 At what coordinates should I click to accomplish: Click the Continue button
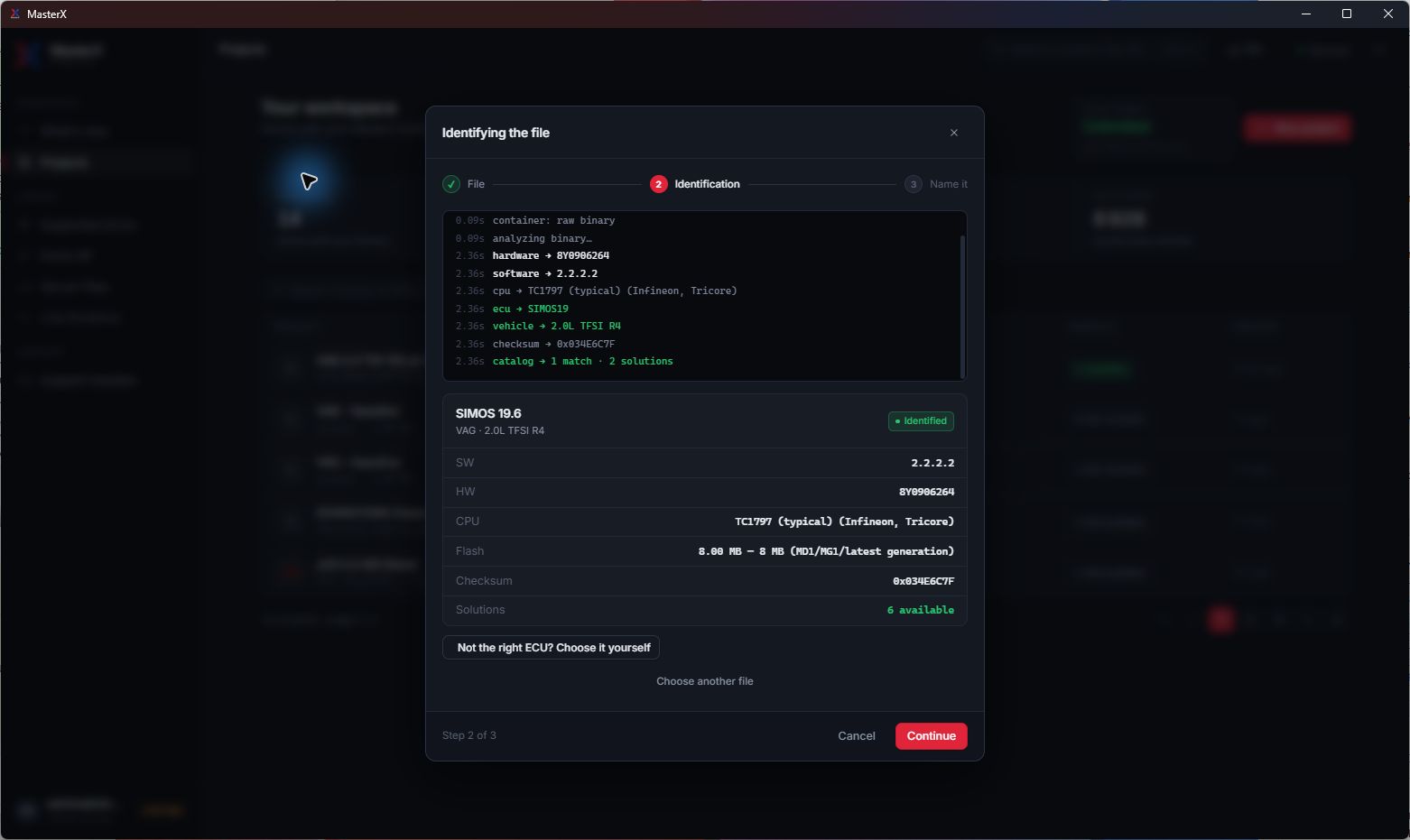pos(932,736)
